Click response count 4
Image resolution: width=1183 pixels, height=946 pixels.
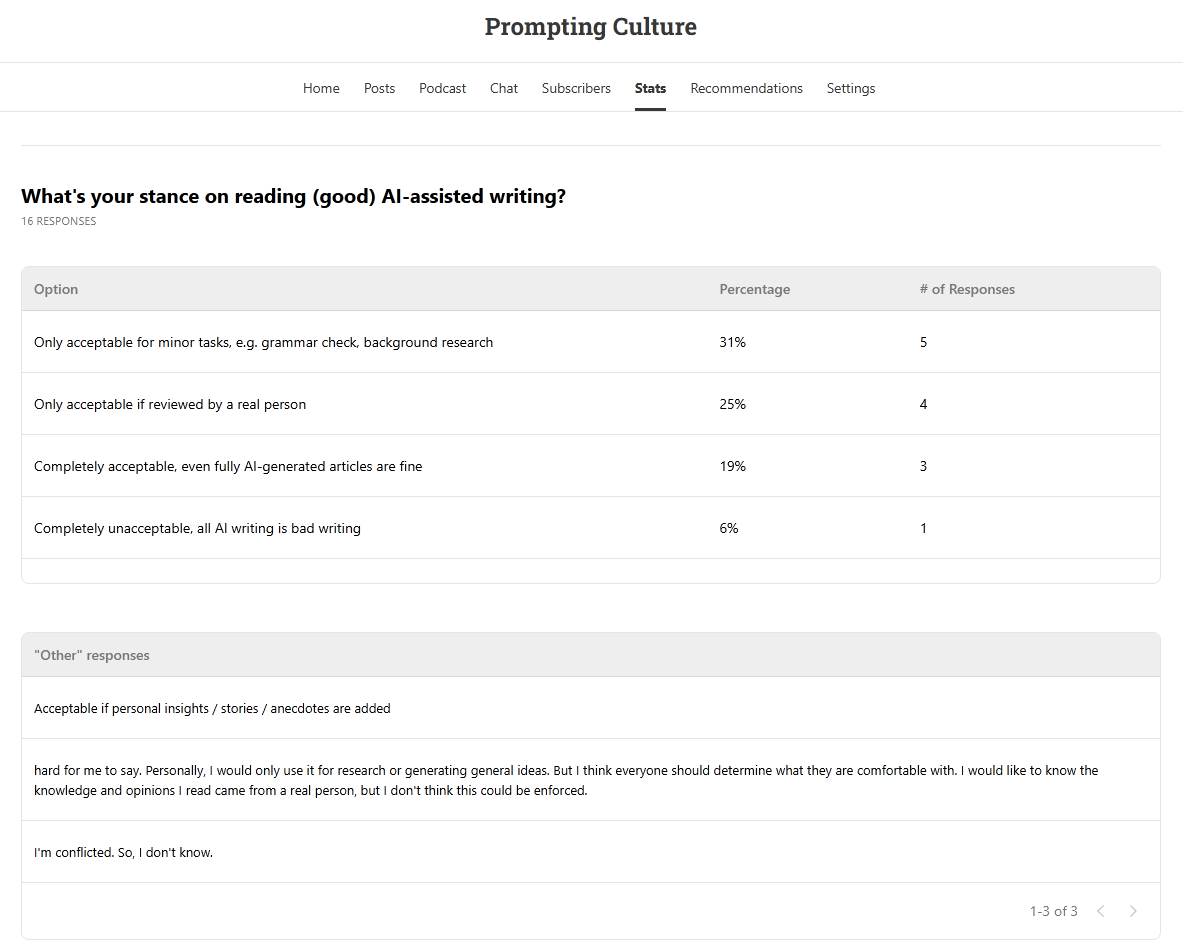coord(923,404)
